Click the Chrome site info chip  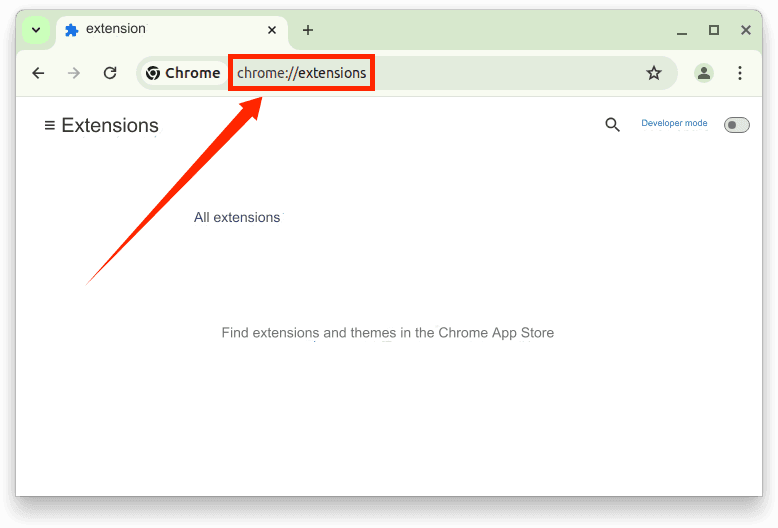pos(183,73)
